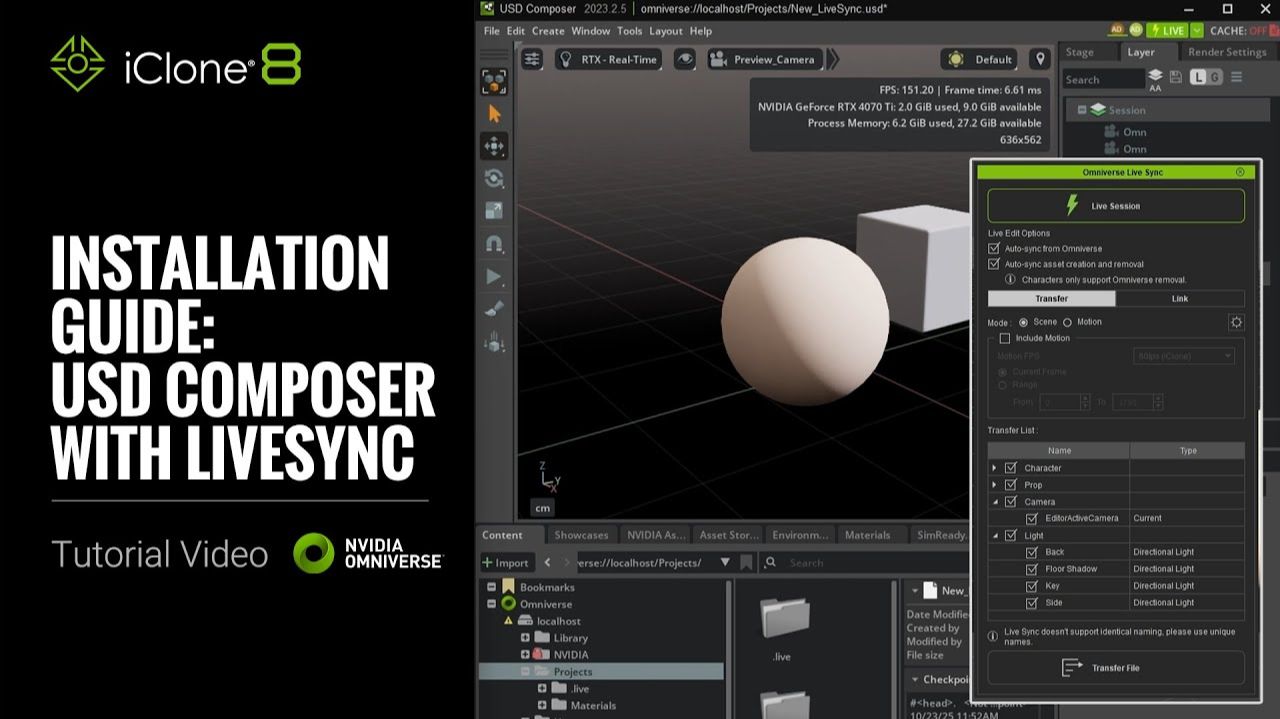
Task: Enable the Include Motion checkbox
Action: click(x=1005, y=338)
